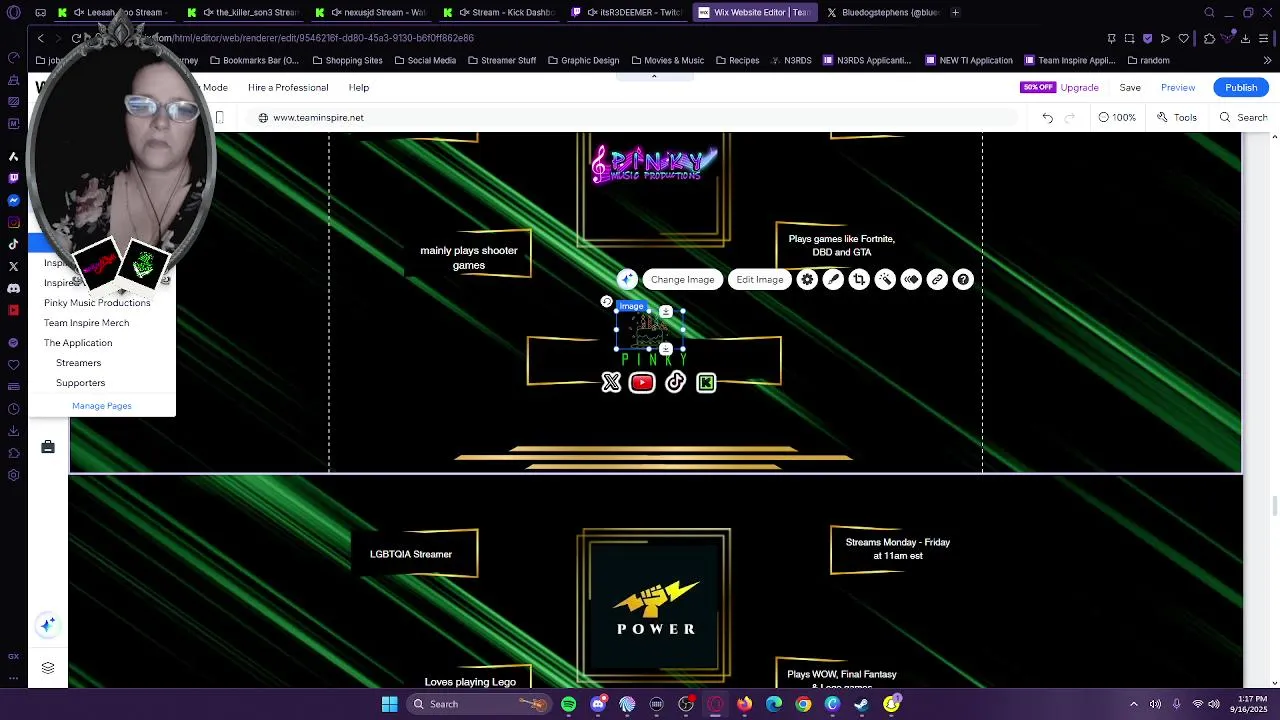The width and height of the screenshot is (1280, 720).
Task: Open Layers panel icon at bottom left
Action: pos(47,668)
